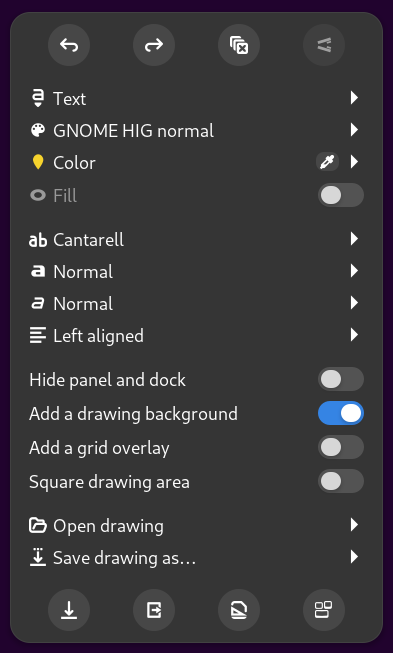The height and width of the screenshot is (653, 393).
Task: Click the undo arrow button
Action: coord(69,45)
